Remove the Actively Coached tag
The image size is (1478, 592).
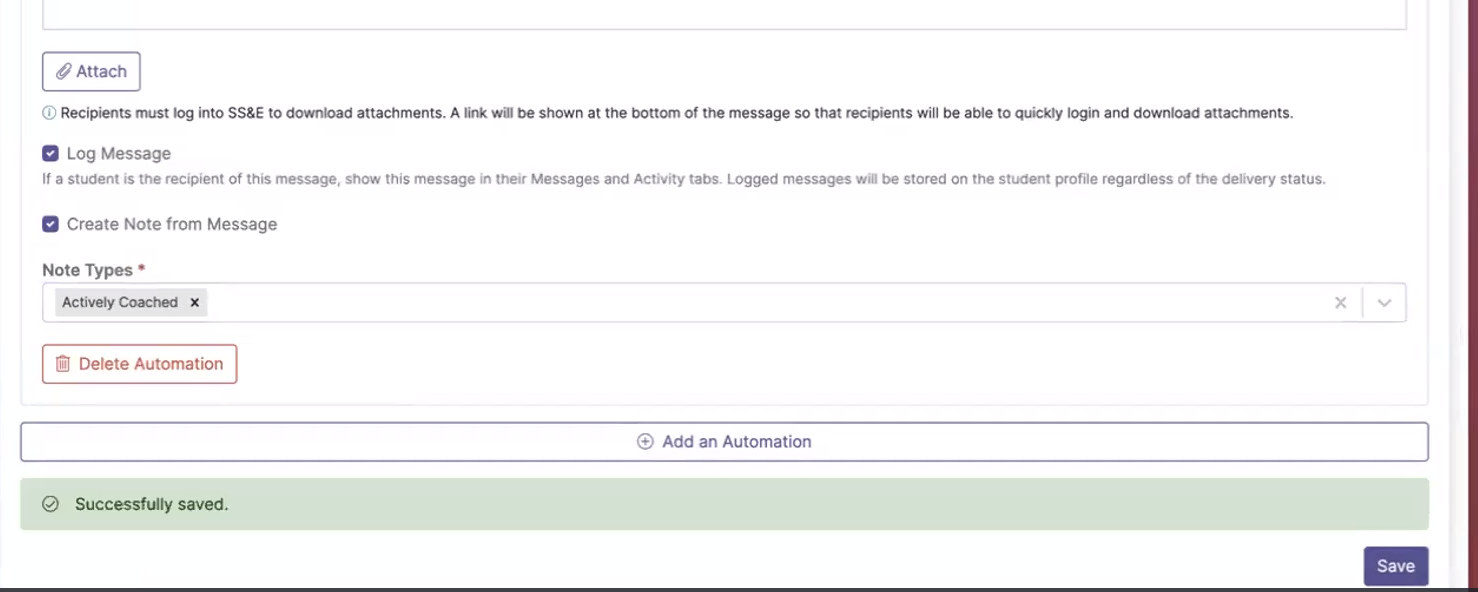coord(195,302)
